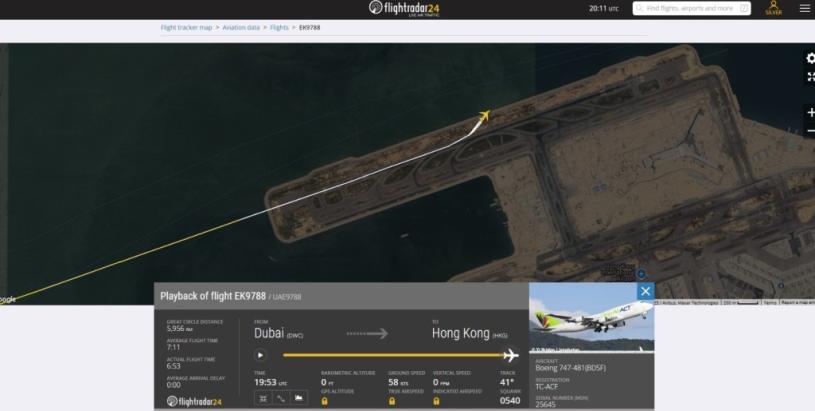
Task: Toggle fullscreen map view
Action: tap(810, 76)
